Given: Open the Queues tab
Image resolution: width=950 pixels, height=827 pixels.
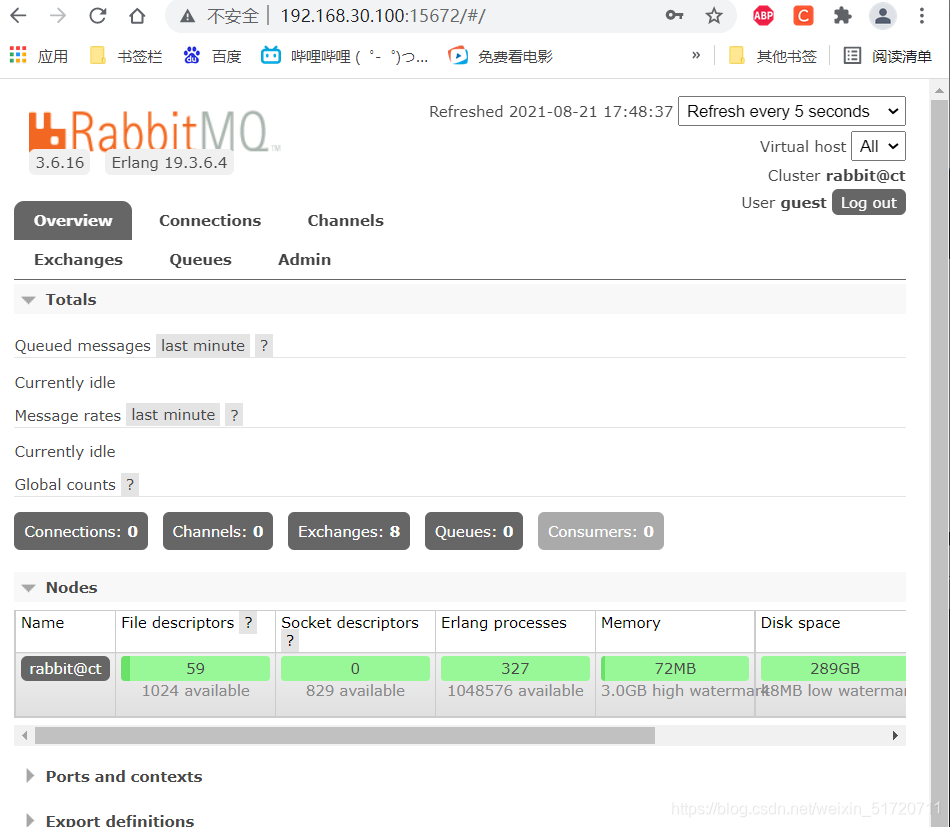Looking at the screenshot, I should tap(201, 259).
